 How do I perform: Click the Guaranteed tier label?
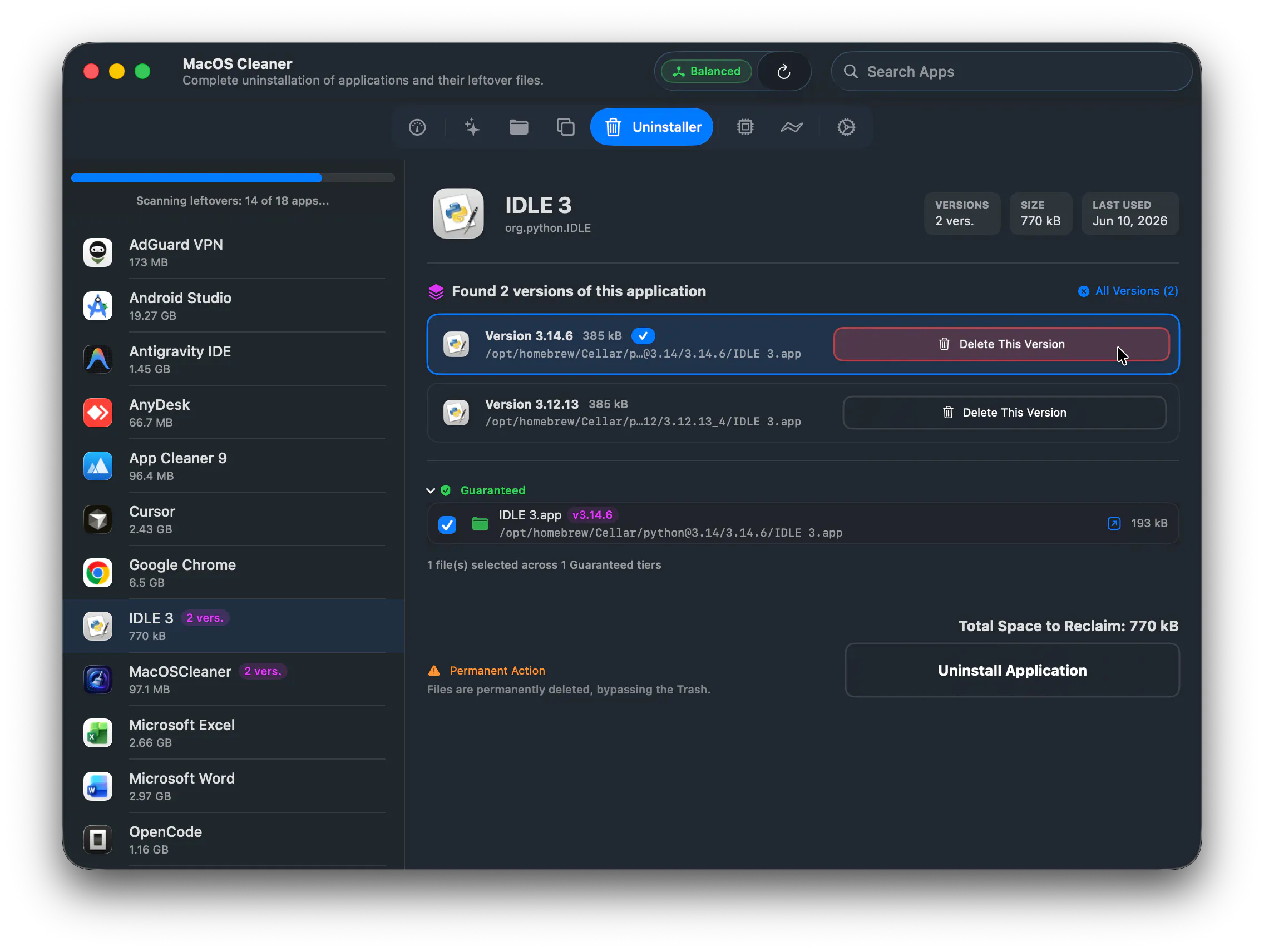click(x=492, y=490)
